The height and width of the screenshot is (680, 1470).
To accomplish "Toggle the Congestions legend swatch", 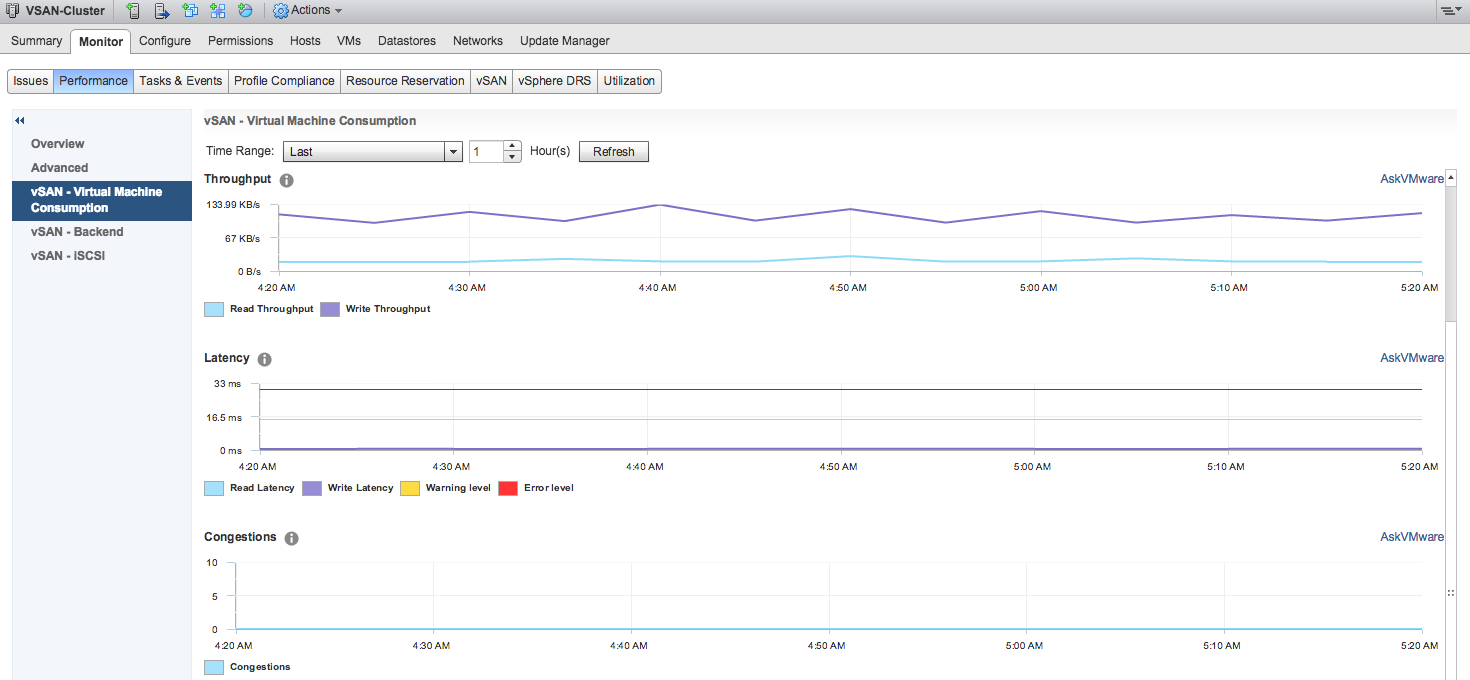I will (213, 667).
